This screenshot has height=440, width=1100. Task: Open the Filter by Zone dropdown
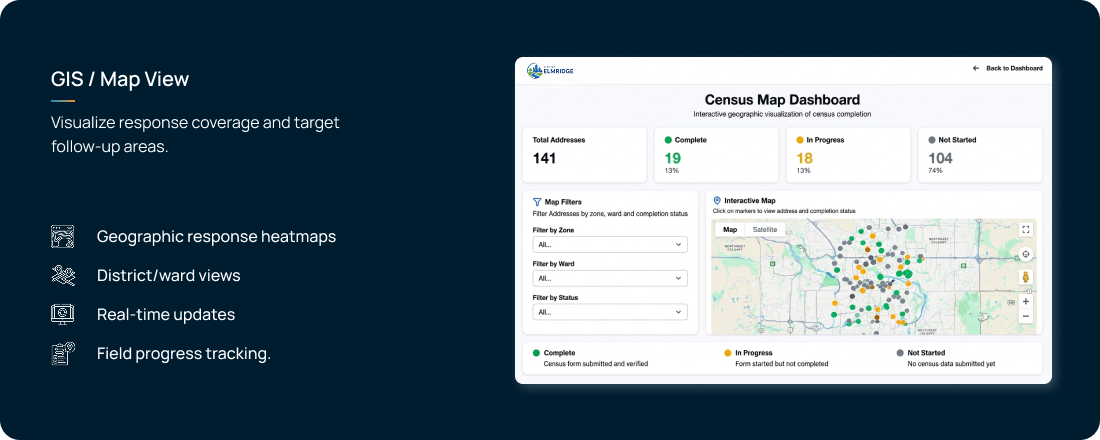(x=610, y=244)
